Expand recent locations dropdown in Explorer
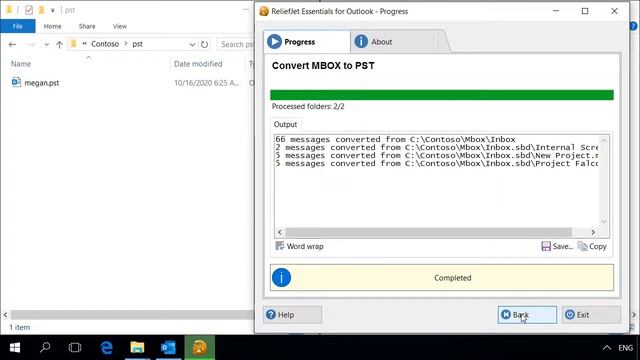640x360 pixels. (47, 44)
